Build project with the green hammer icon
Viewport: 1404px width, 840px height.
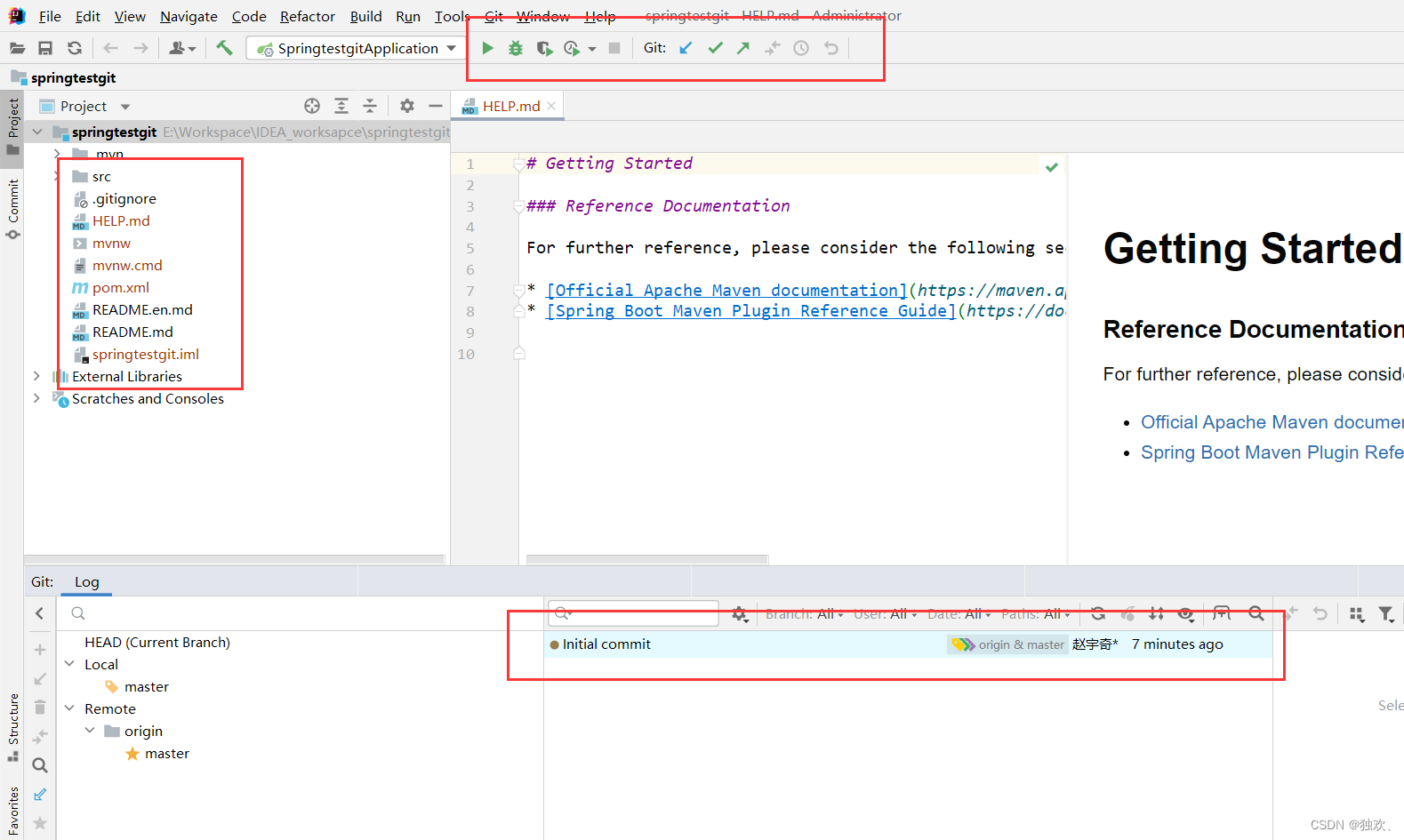coord(224,48)
